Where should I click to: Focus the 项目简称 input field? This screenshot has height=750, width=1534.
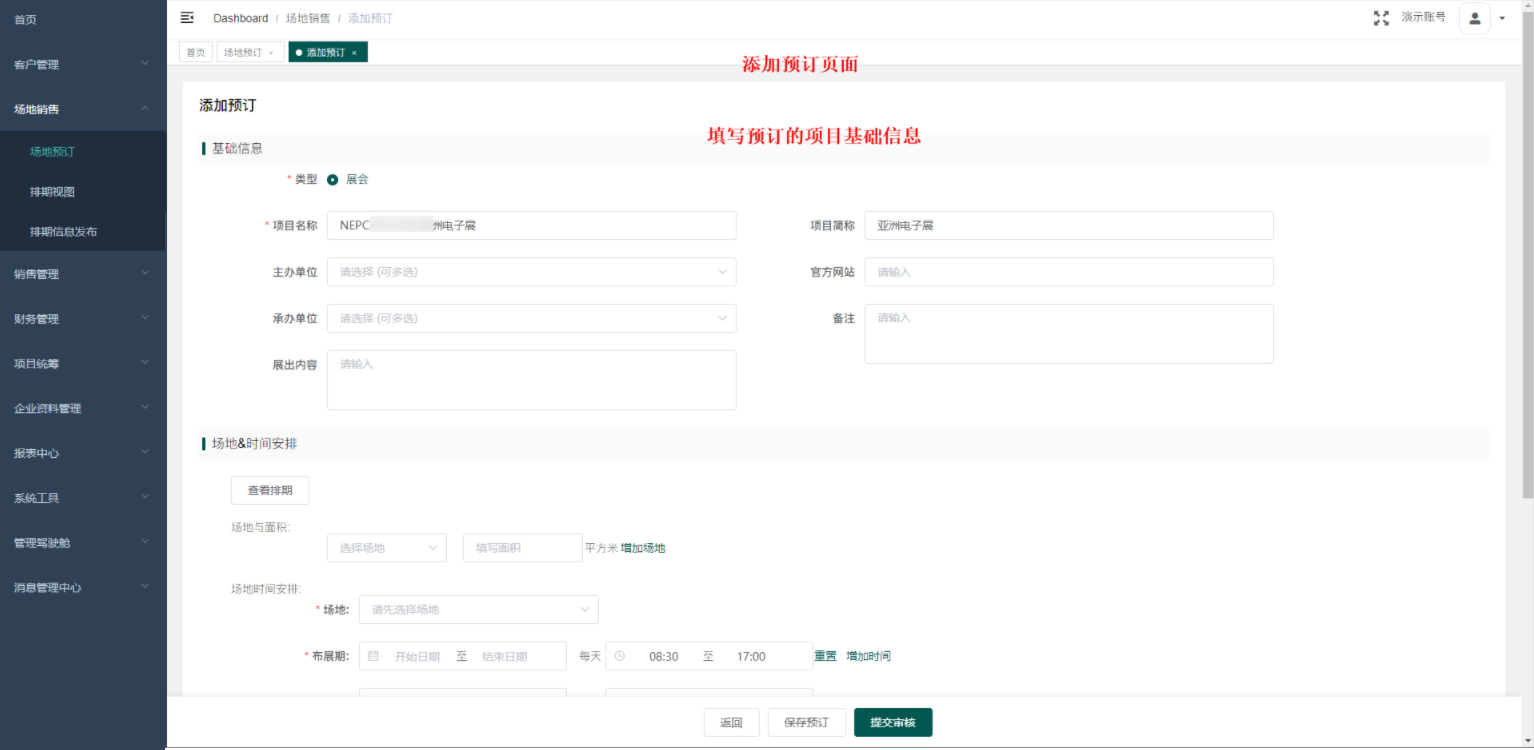pos(1069,225)
